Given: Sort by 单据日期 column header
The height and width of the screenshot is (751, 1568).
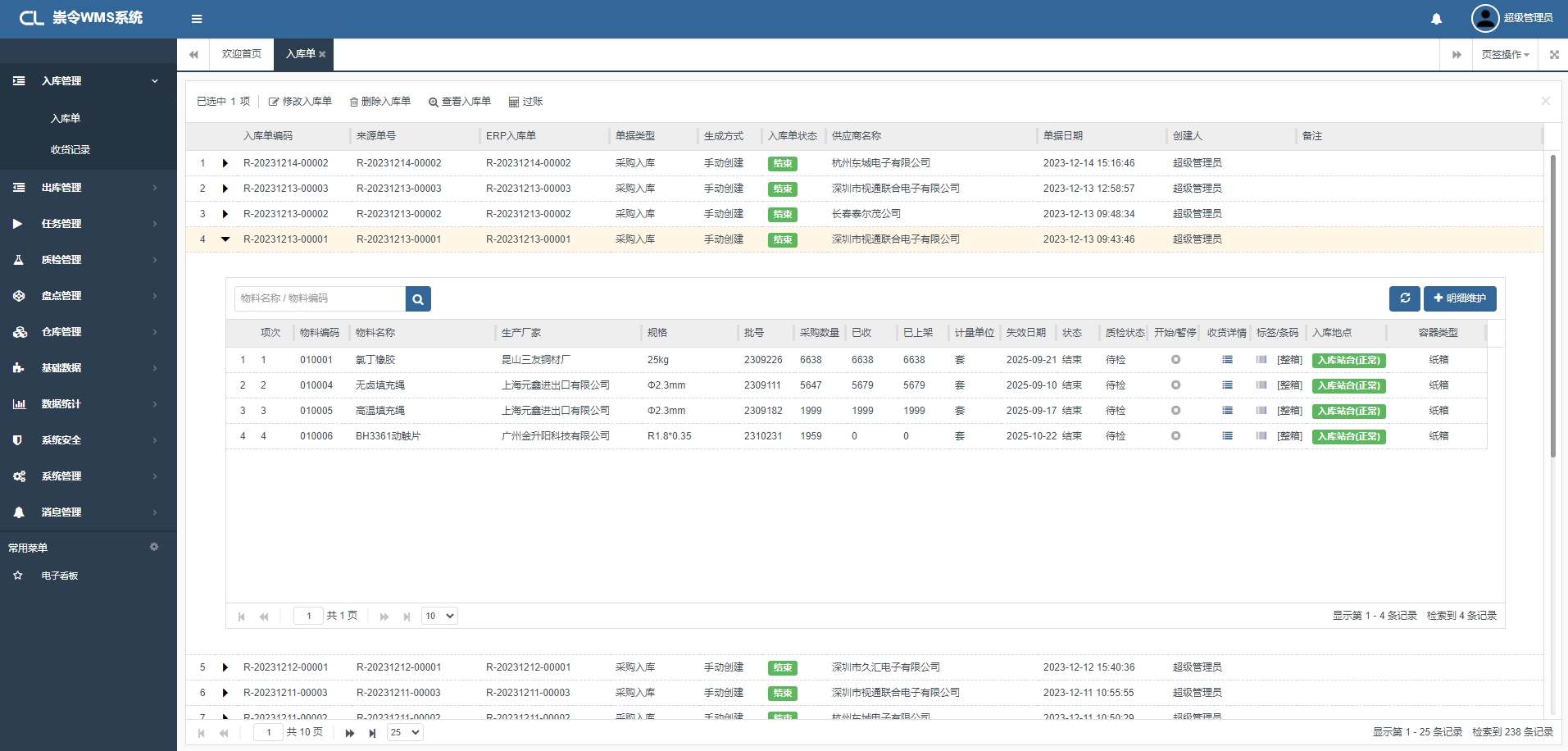Looking at the screenshot, I should click(1062, 136).
